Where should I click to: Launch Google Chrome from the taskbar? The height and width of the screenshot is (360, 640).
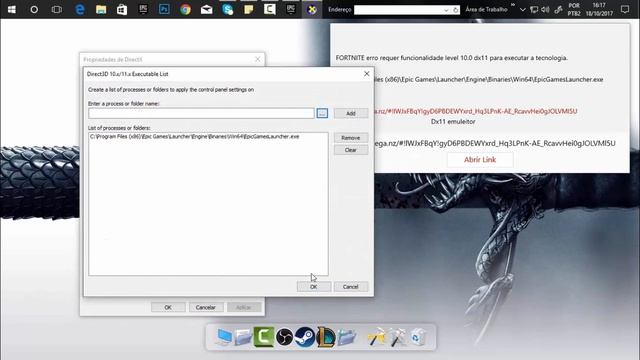[185, 9]
